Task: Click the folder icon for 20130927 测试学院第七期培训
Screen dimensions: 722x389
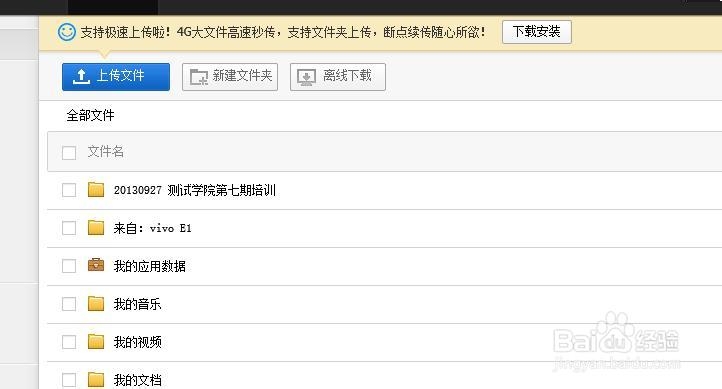Action: 96,189
